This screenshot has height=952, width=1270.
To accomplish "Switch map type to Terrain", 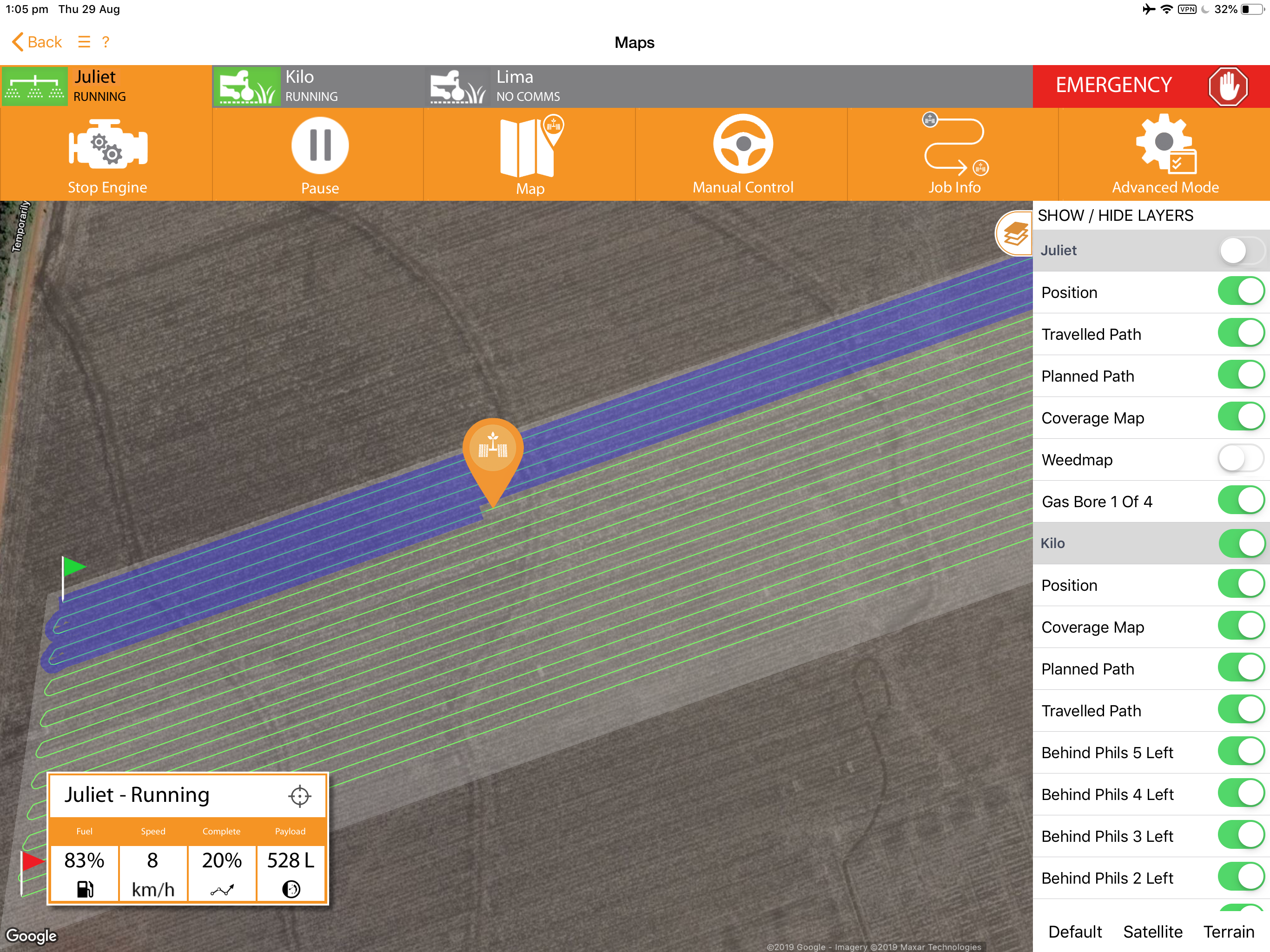I will pyautogui.click(x=1229, y=932).
